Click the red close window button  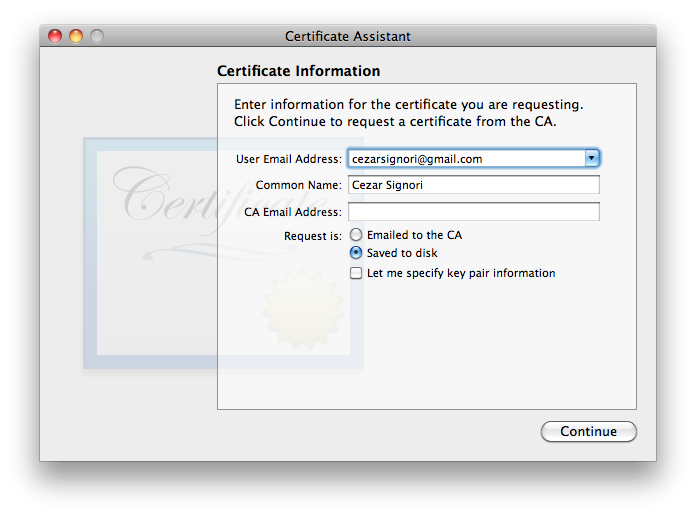55,36
